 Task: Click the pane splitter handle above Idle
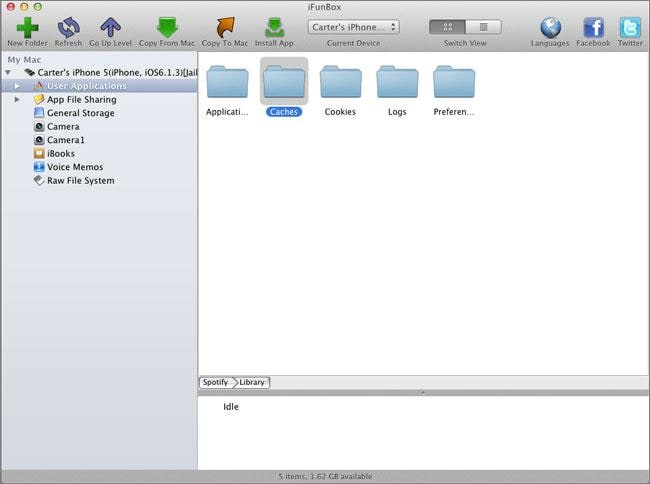coord(423,392)
